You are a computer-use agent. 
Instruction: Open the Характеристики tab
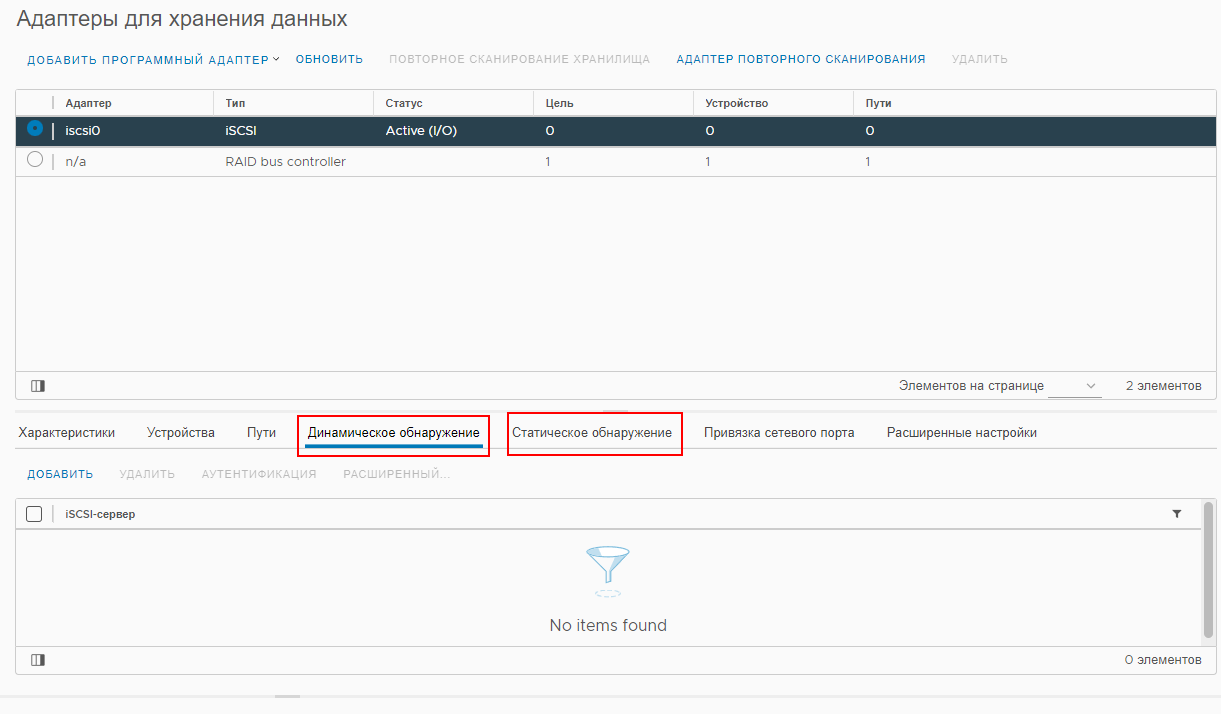[x=67, y=433]
